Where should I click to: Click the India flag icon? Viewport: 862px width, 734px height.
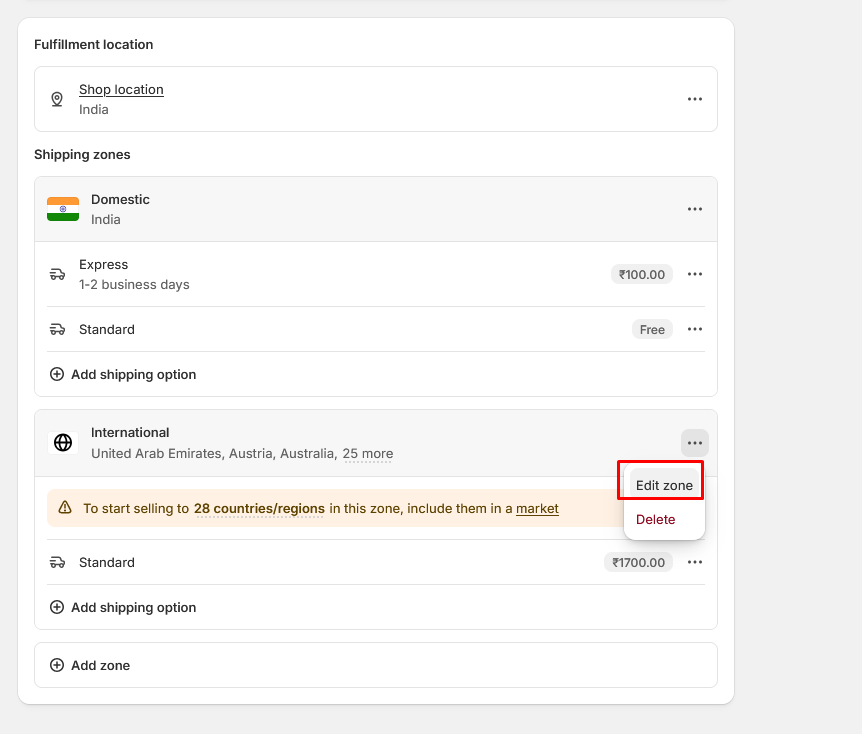click(x=63, y=209)
